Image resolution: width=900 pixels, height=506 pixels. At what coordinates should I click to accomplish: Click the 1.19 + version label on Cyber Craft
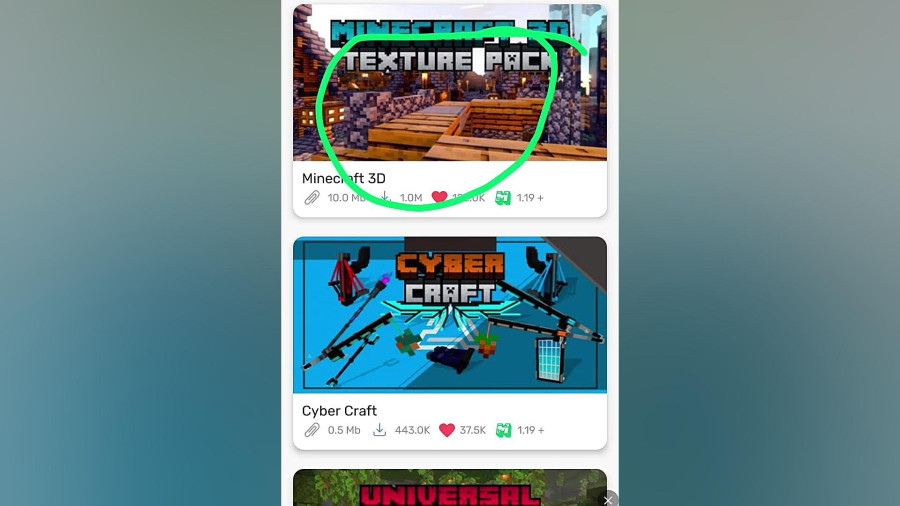click(530, 430)
